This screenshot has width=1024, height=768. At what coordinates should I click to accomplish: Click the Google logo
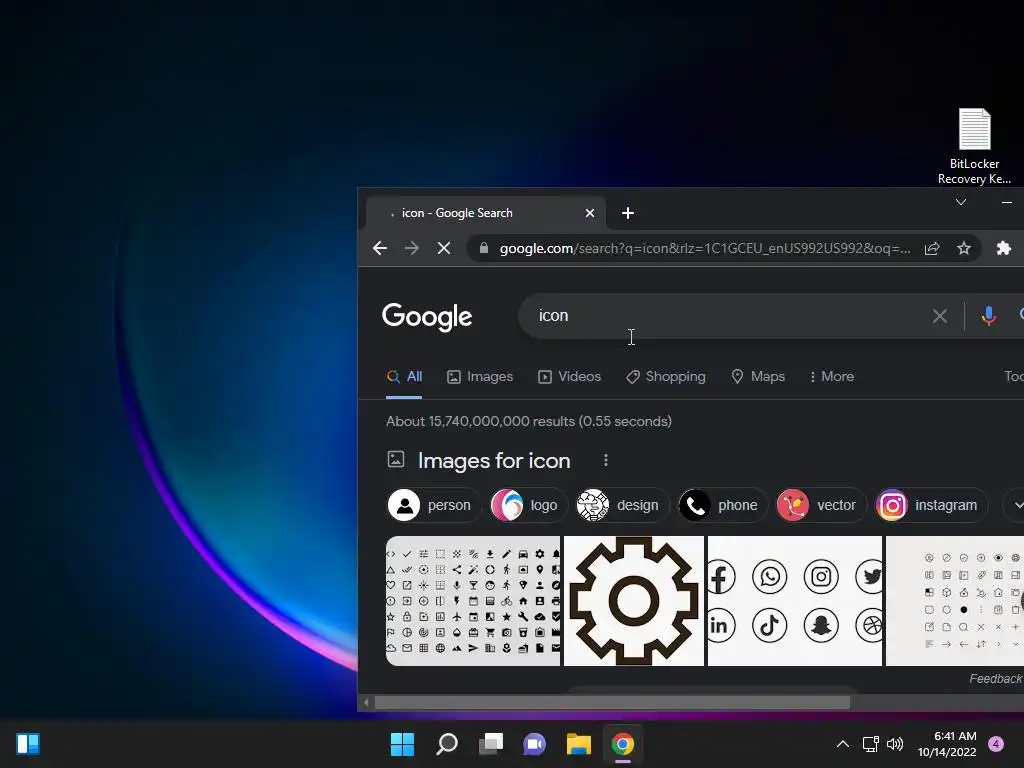(427, 317)
